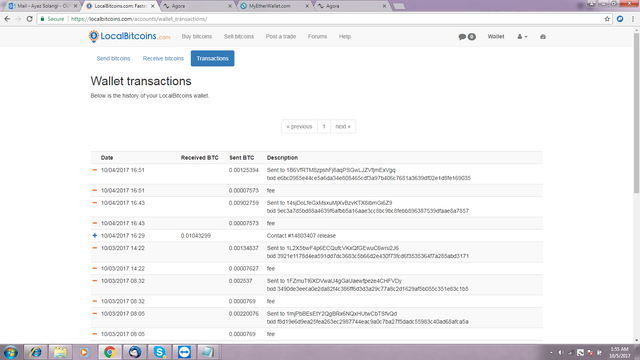Click the « previous pagination button
The width and height of the screenshot is (640, 360).
(x=299, y=127)
